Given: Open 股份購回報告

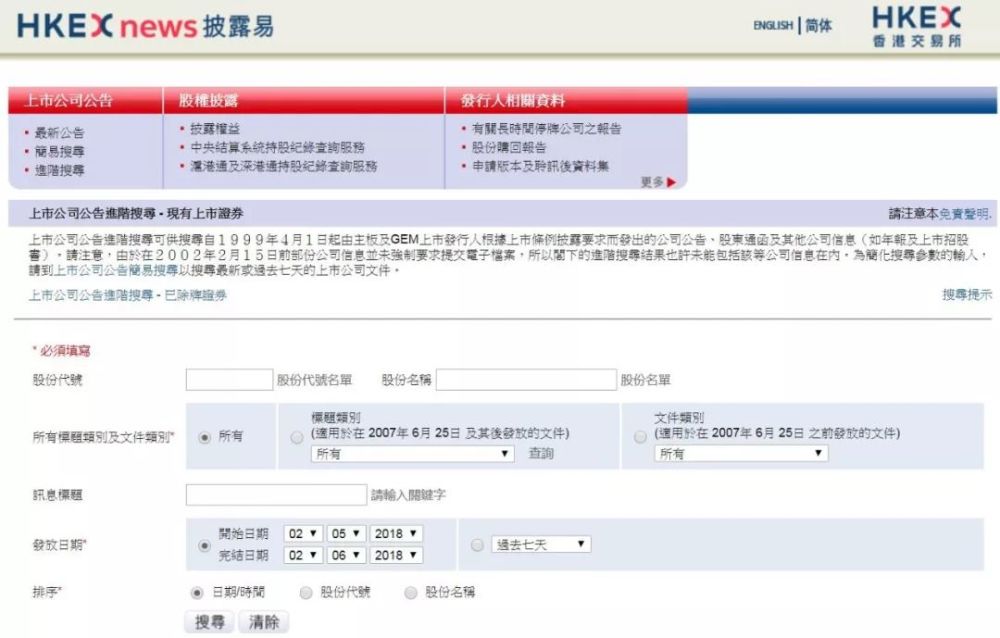Looking at the screenshot, I should click(x=509, y=147).
